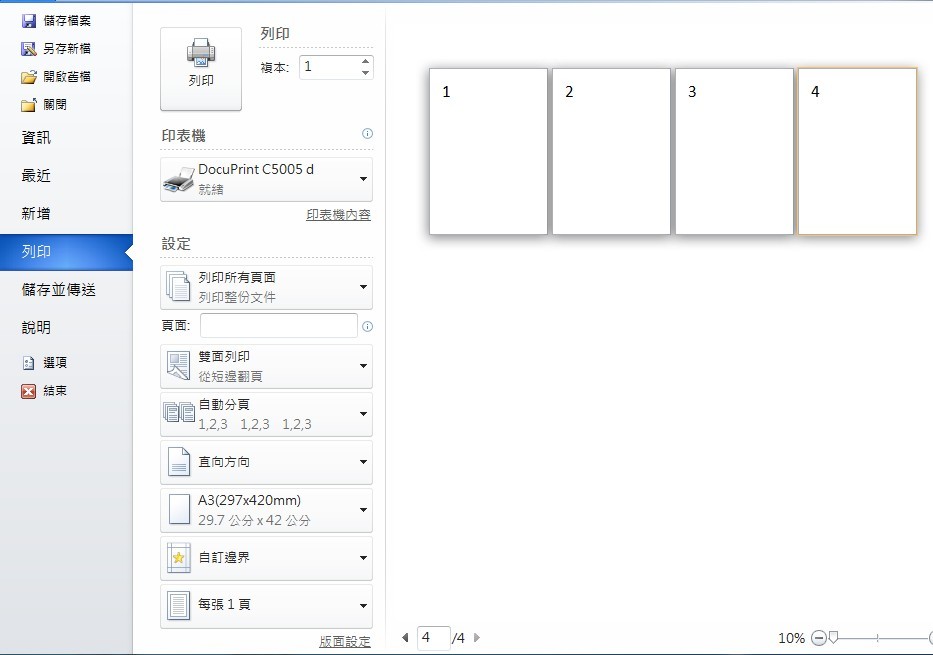Open the Portrait Orientation (直向方向) dropdown
This screenshot has height=655, width=933.
click(267, 462)
